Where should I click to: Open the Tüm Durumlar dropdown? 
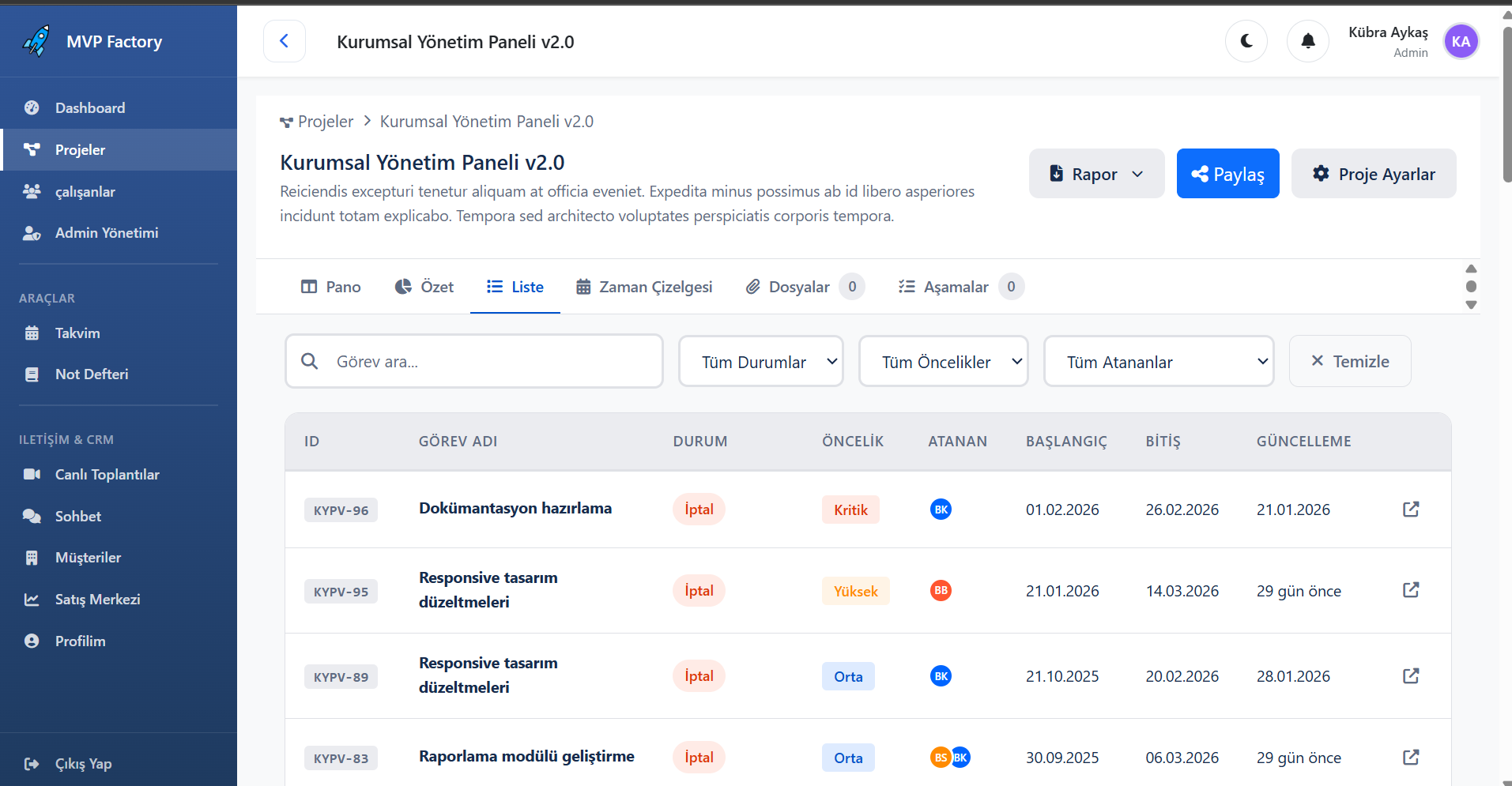(x=760, y=361)
